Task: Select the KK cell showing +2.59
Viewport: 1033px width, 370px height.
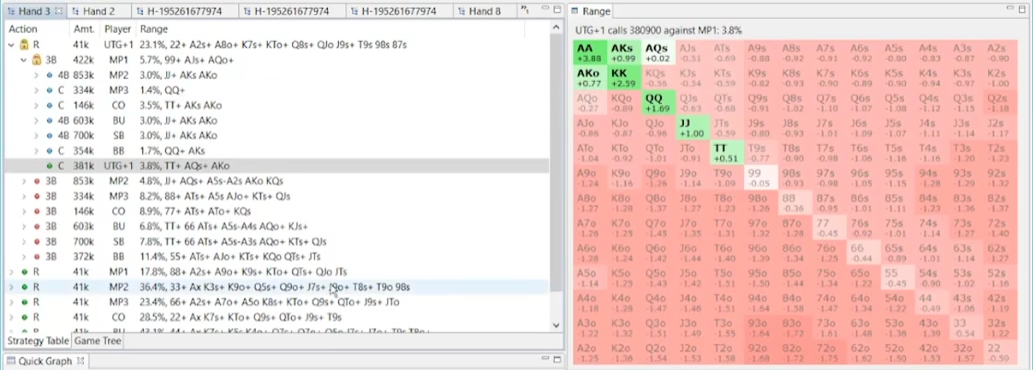Action: (624, 78)
